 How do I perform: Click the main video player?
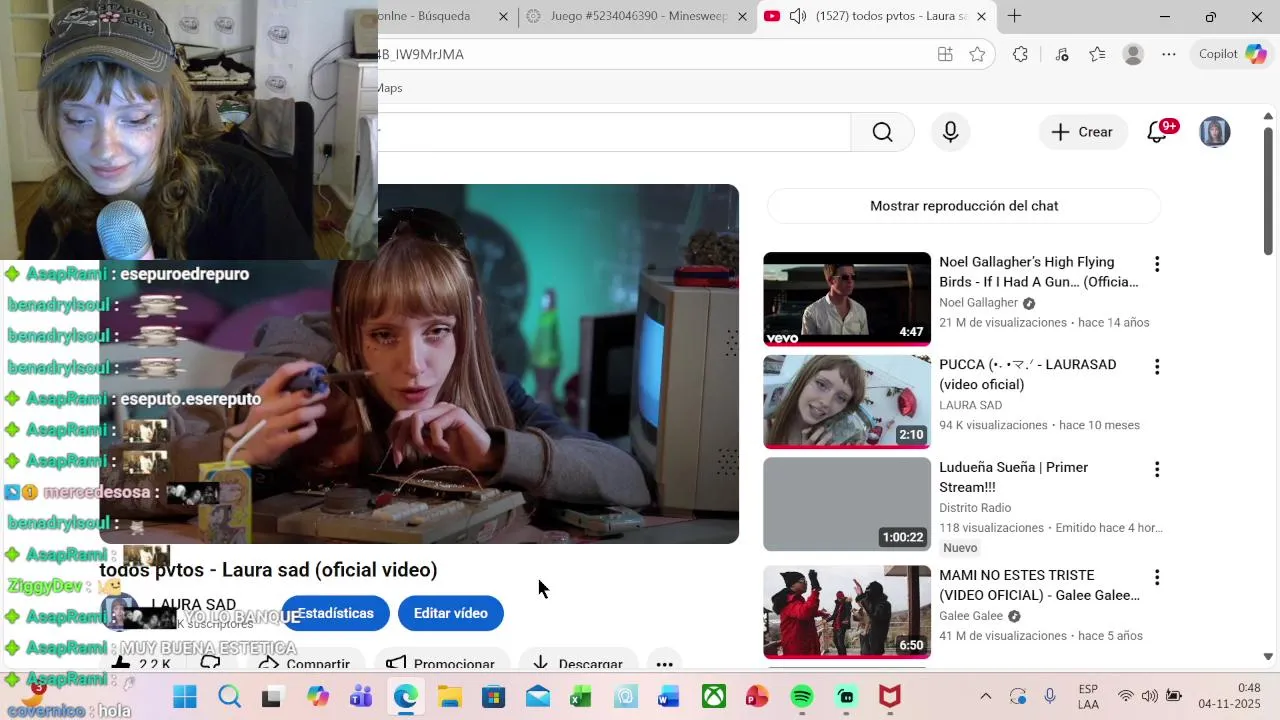pos(419,364)
